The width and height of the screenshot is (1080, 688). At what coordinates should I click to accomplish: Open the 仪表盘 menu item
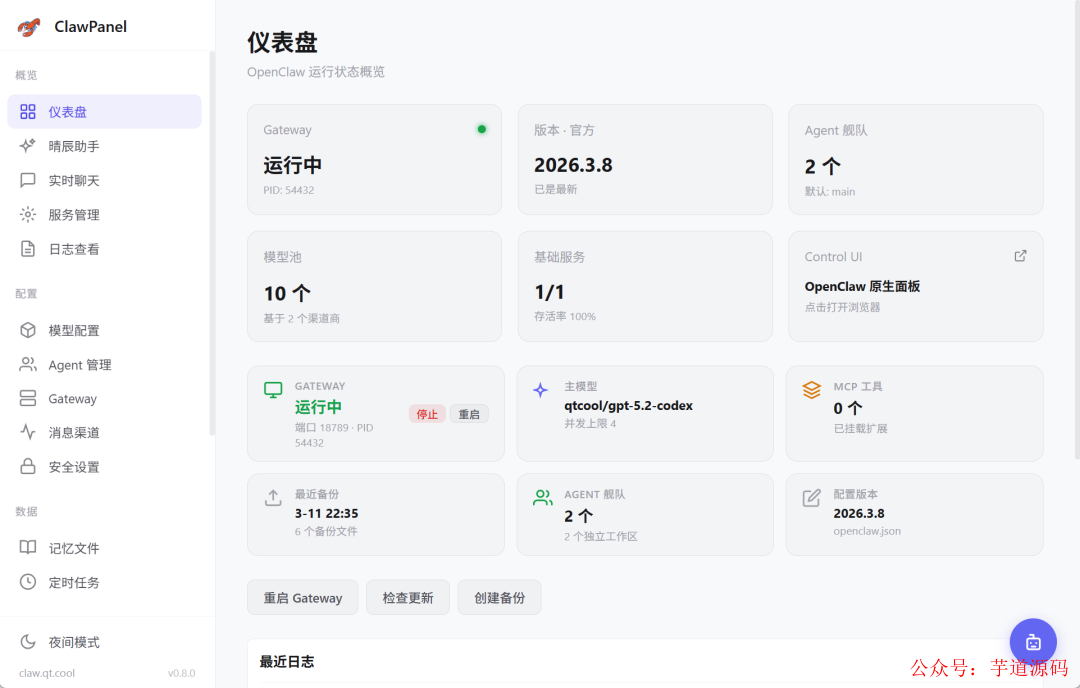105,112
